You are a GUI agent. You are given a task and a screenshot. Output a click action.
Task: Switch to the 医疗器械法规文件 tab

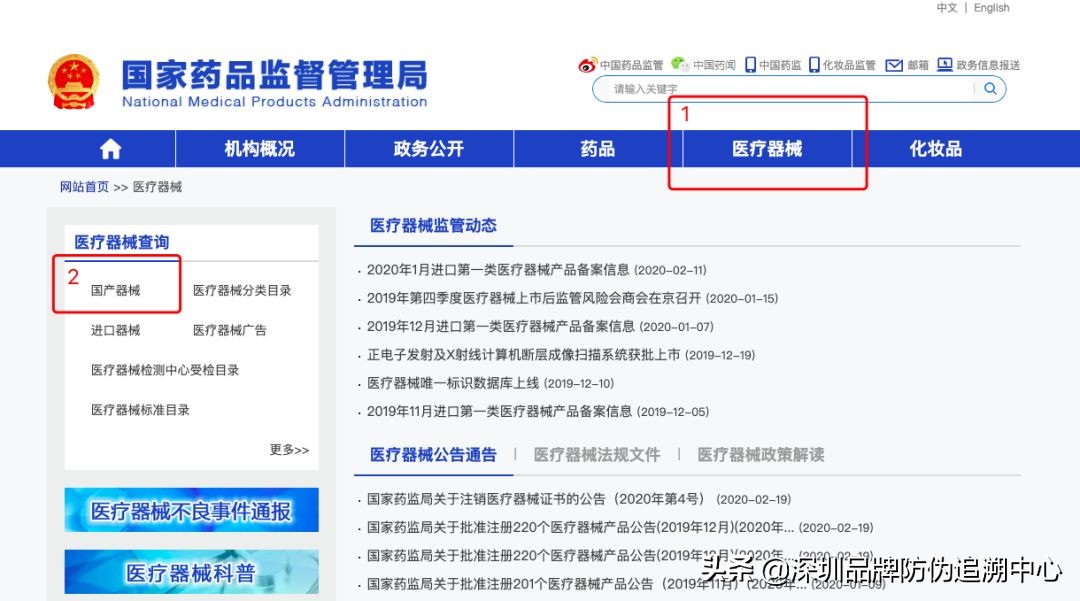(x=597, y=454)
